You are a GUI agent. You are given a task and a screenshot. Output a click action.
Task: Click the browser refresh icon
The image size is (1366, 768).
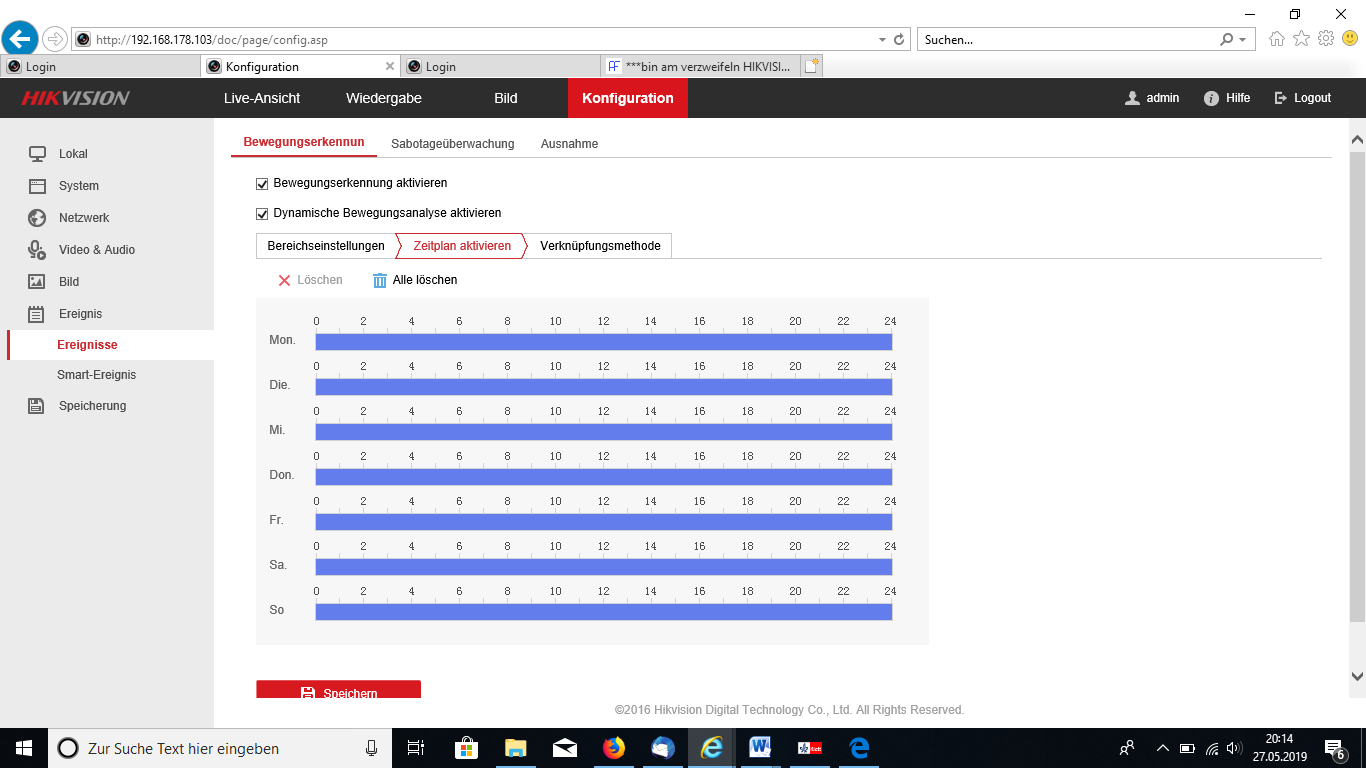tap(899, 40)
